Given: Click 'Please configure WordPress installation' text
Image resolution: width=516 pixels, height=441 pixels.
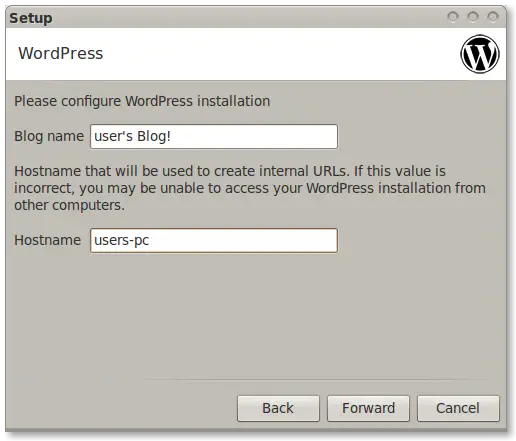Looking at the screenshot, I should pyautogui.click(x=142, y=101).
